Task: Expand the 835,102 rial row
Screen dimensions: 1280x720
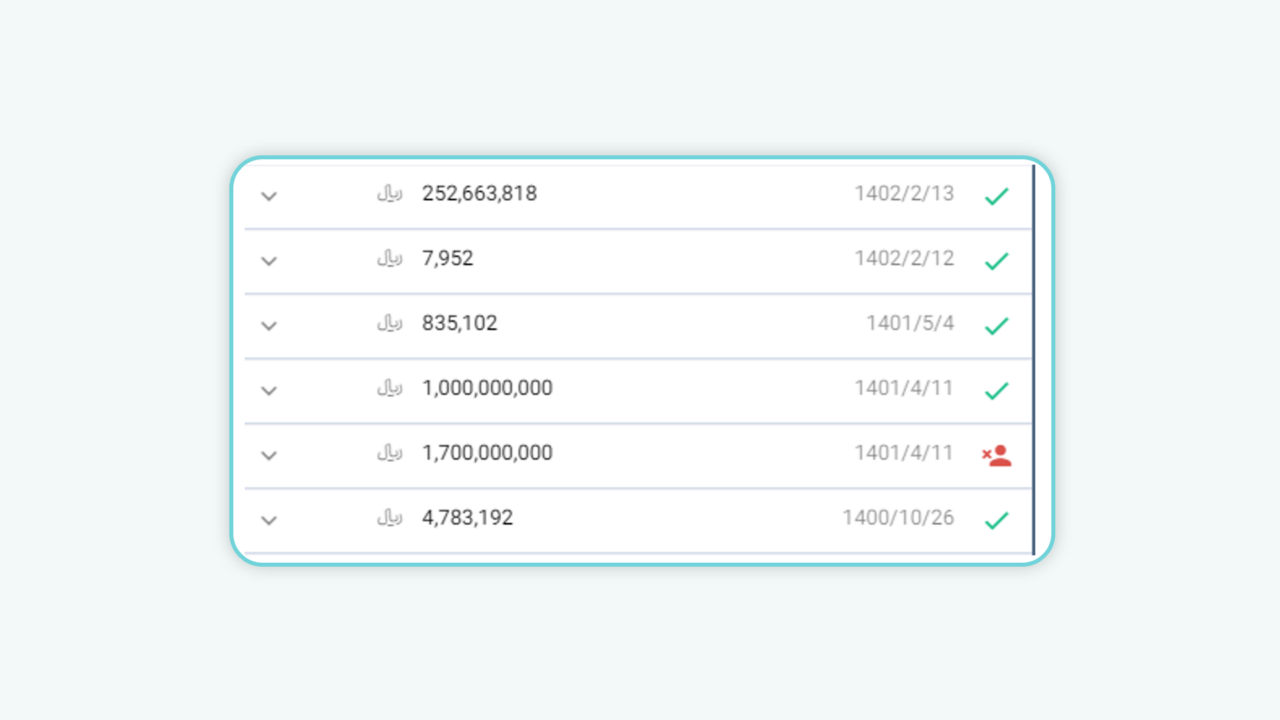Action: click(269, 326)
